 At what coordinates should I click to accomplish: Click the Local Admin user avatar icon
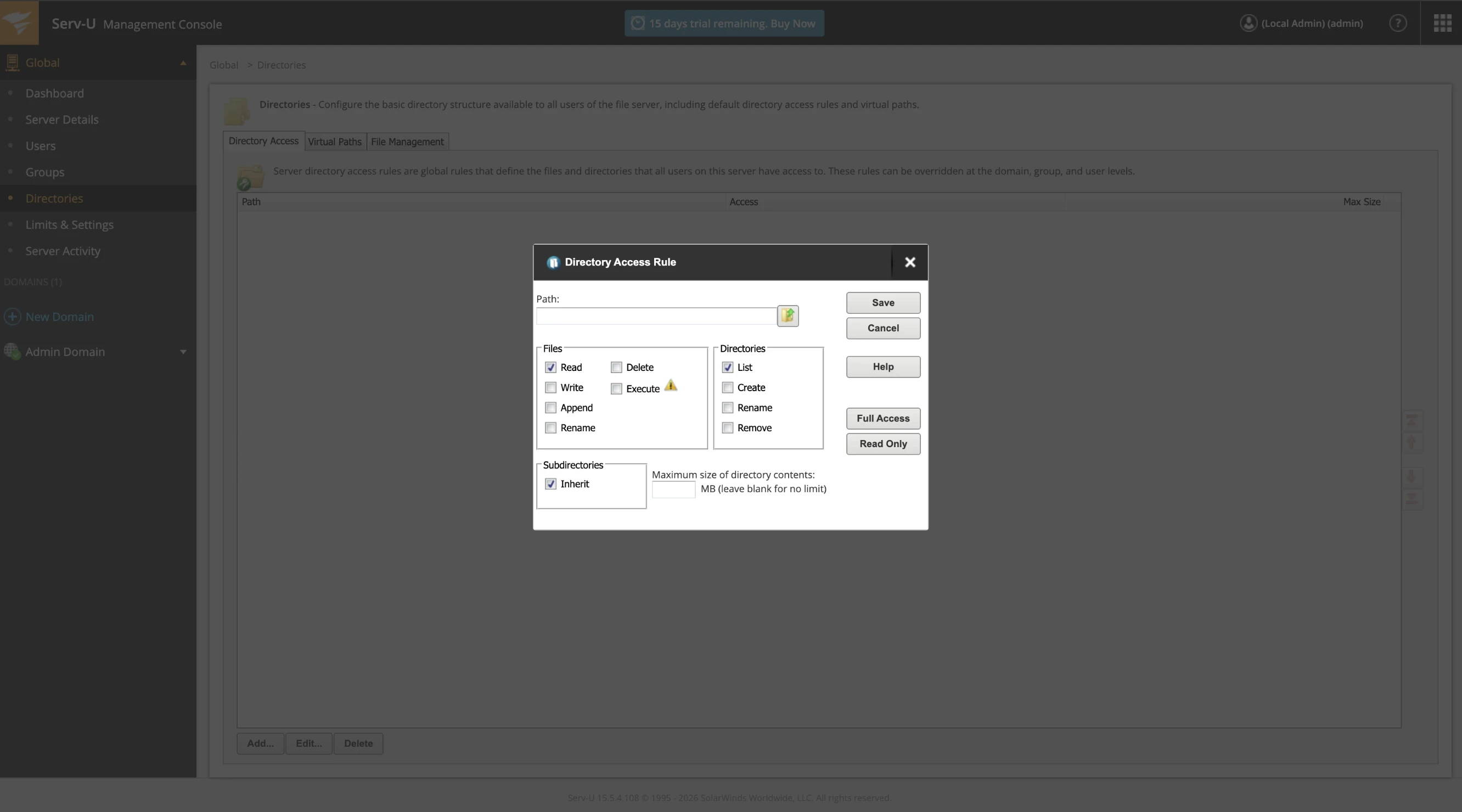1248,23
